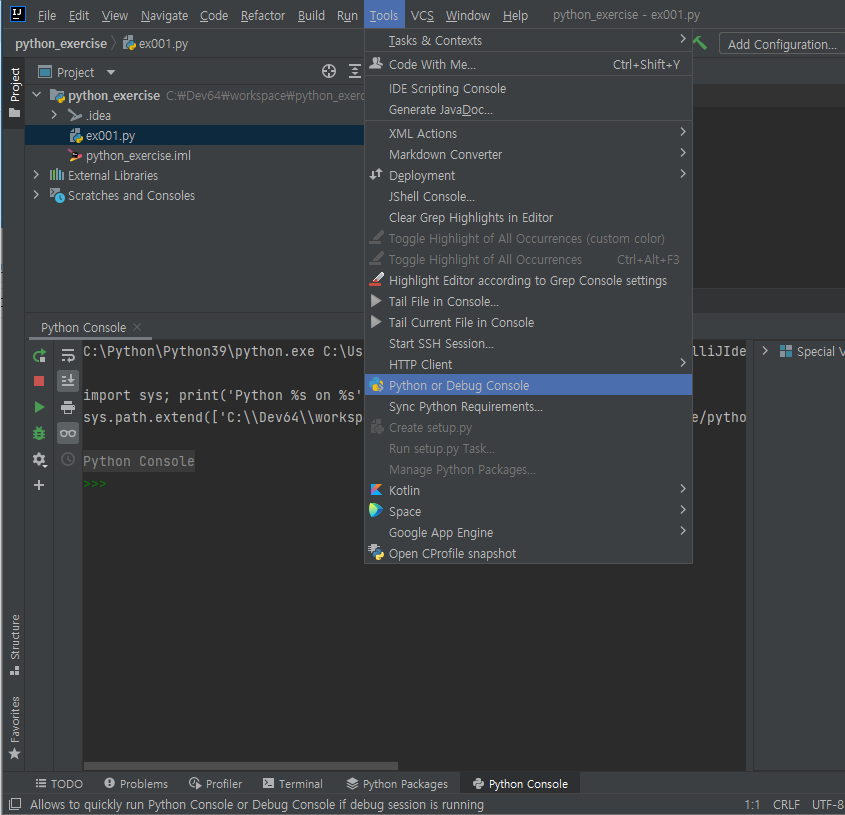
Task: Expand Google App Engine submenu arrow
Action: click(682, 531)
